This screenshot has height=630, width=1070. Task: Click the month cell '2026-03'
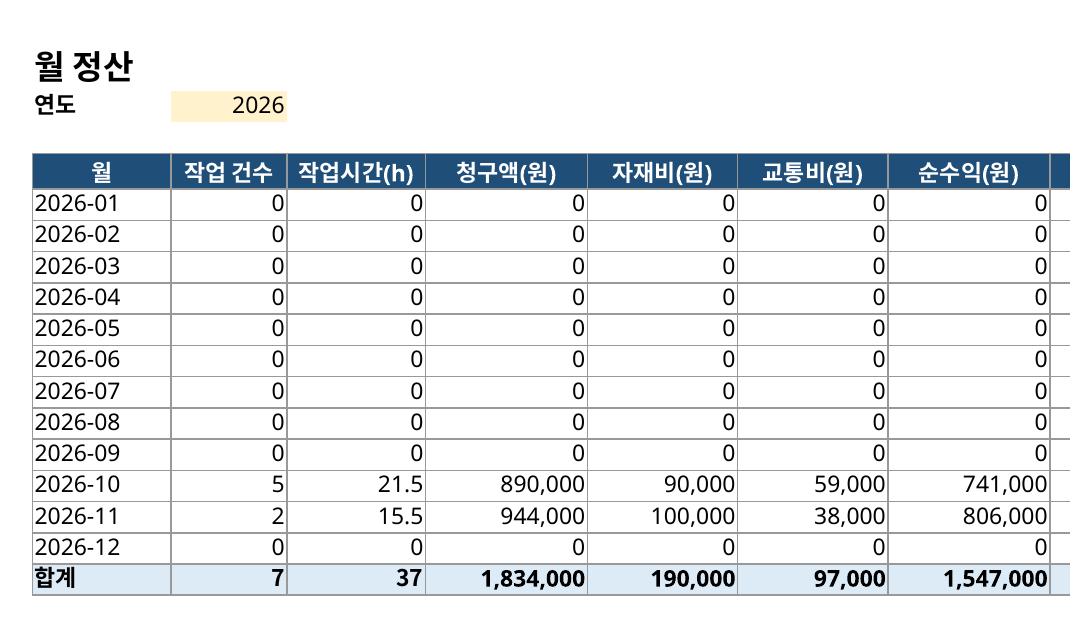(102, 267)
